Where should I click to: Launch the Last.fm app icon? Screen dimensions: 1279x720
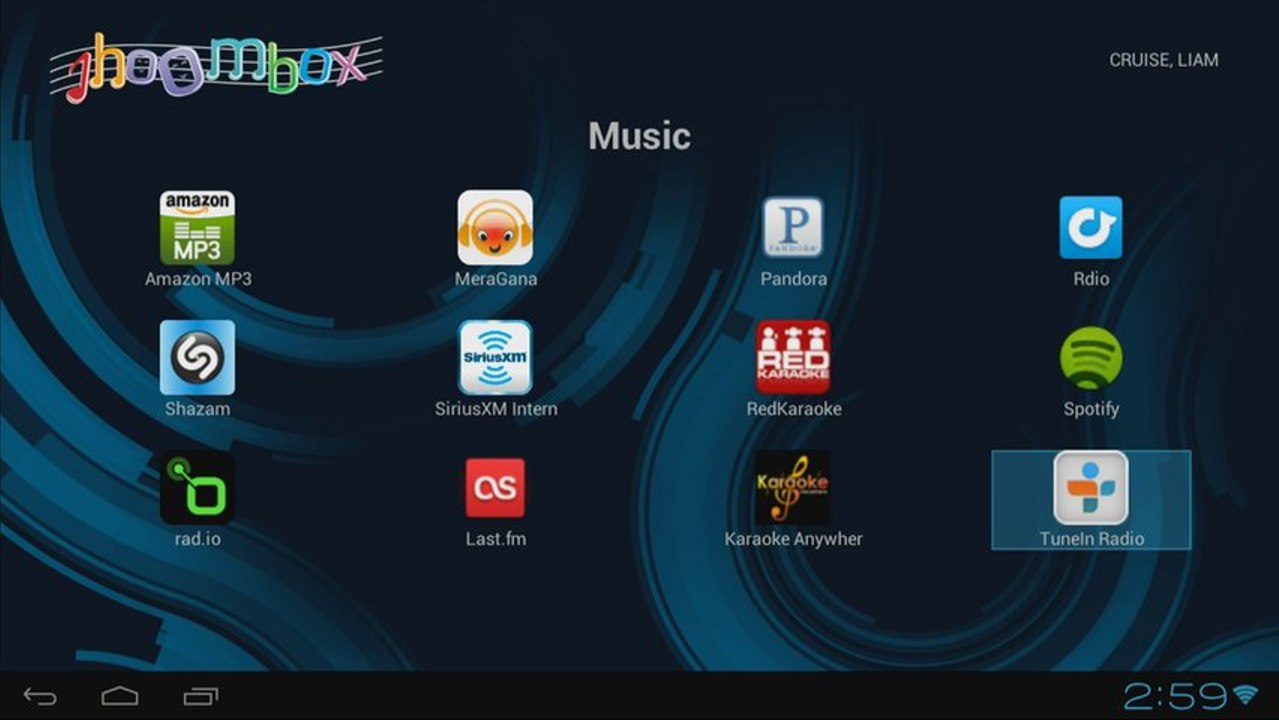click(495, 488)
